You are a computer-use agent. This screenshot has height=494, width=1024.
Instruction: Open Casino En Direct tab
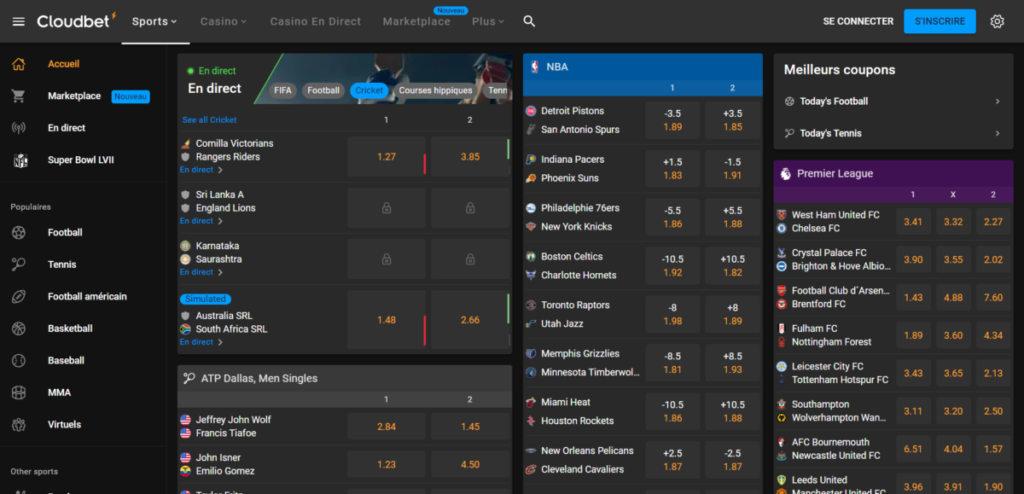click(x=315, y=22)
